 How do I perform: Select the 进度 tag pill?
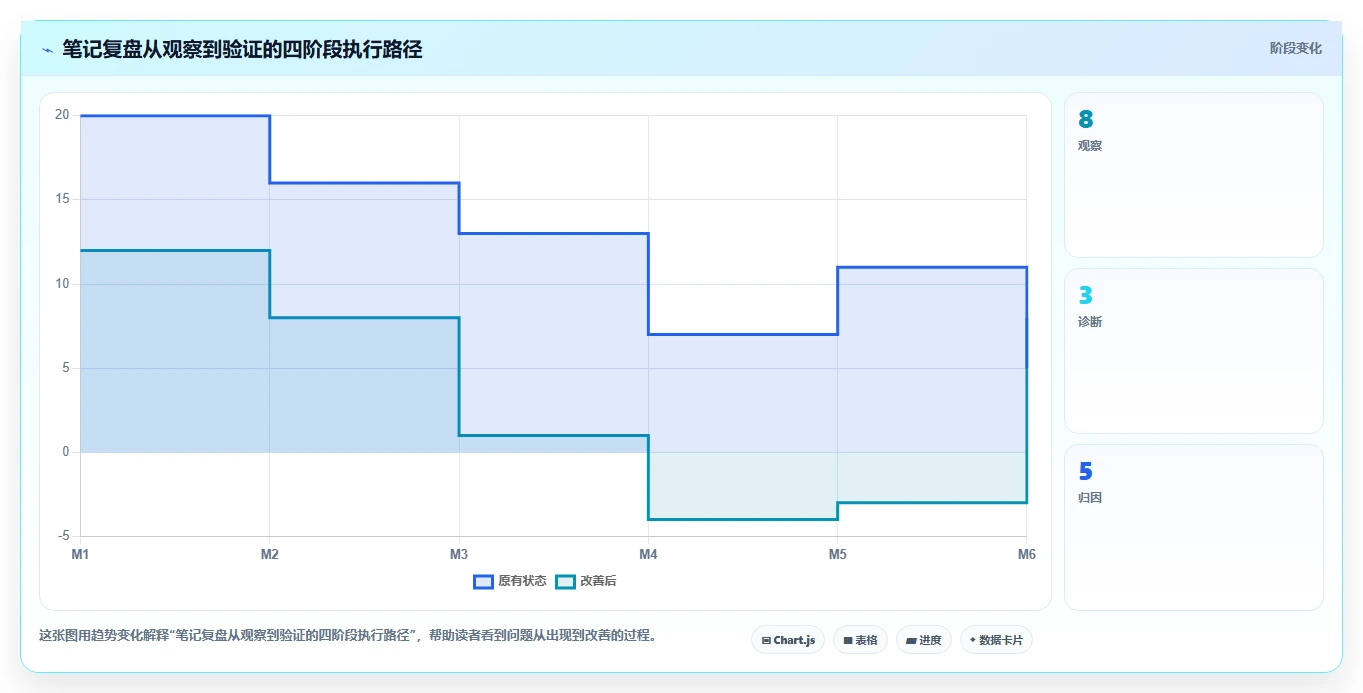tap(924, 640)
